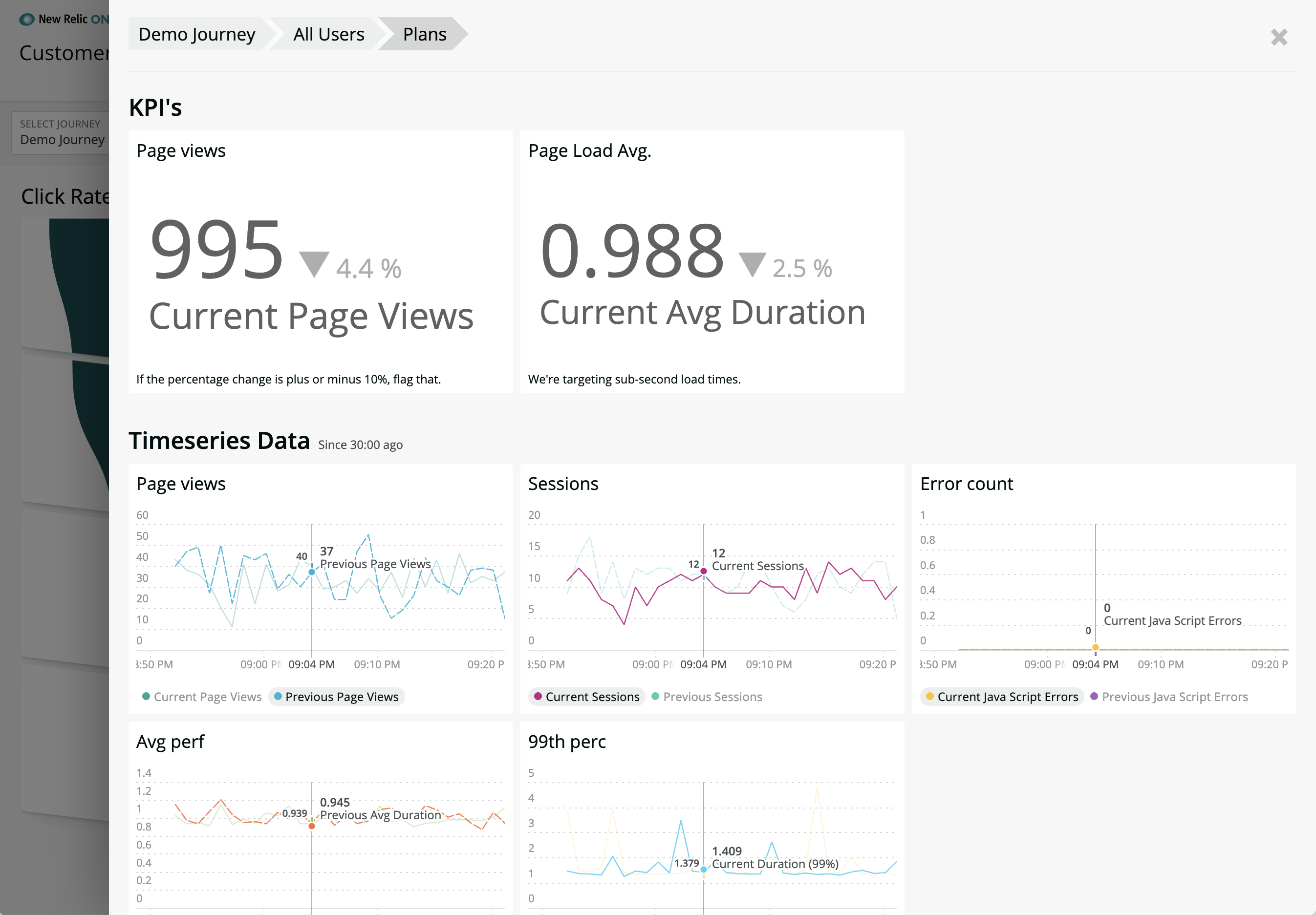
Task: Click the light blue 99th perc data point
Action: (703, 870)
